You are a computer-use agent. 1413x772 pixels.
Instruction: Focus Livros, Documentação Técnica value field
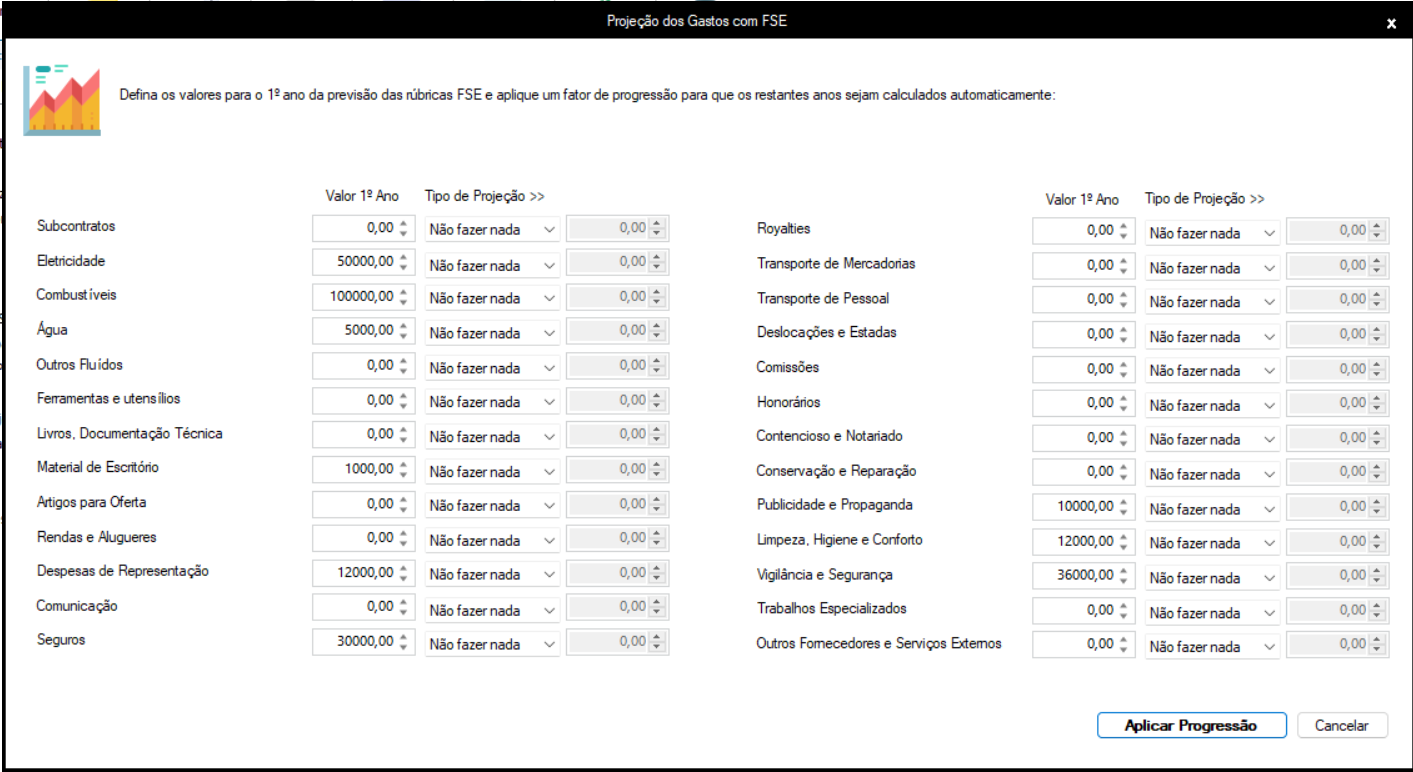point(363,435)
